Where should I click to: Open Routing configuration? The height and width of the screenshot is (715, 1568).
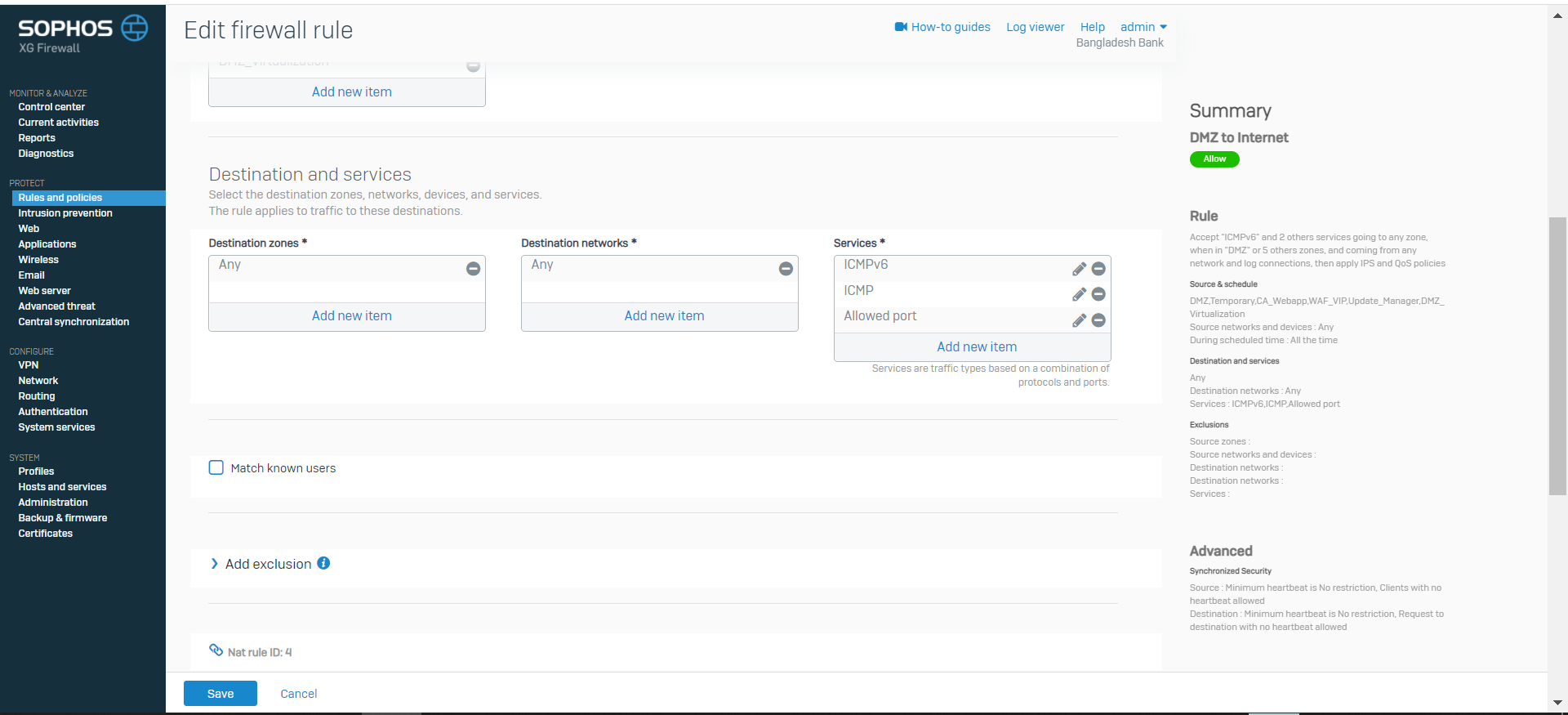[x=37, y=396]
